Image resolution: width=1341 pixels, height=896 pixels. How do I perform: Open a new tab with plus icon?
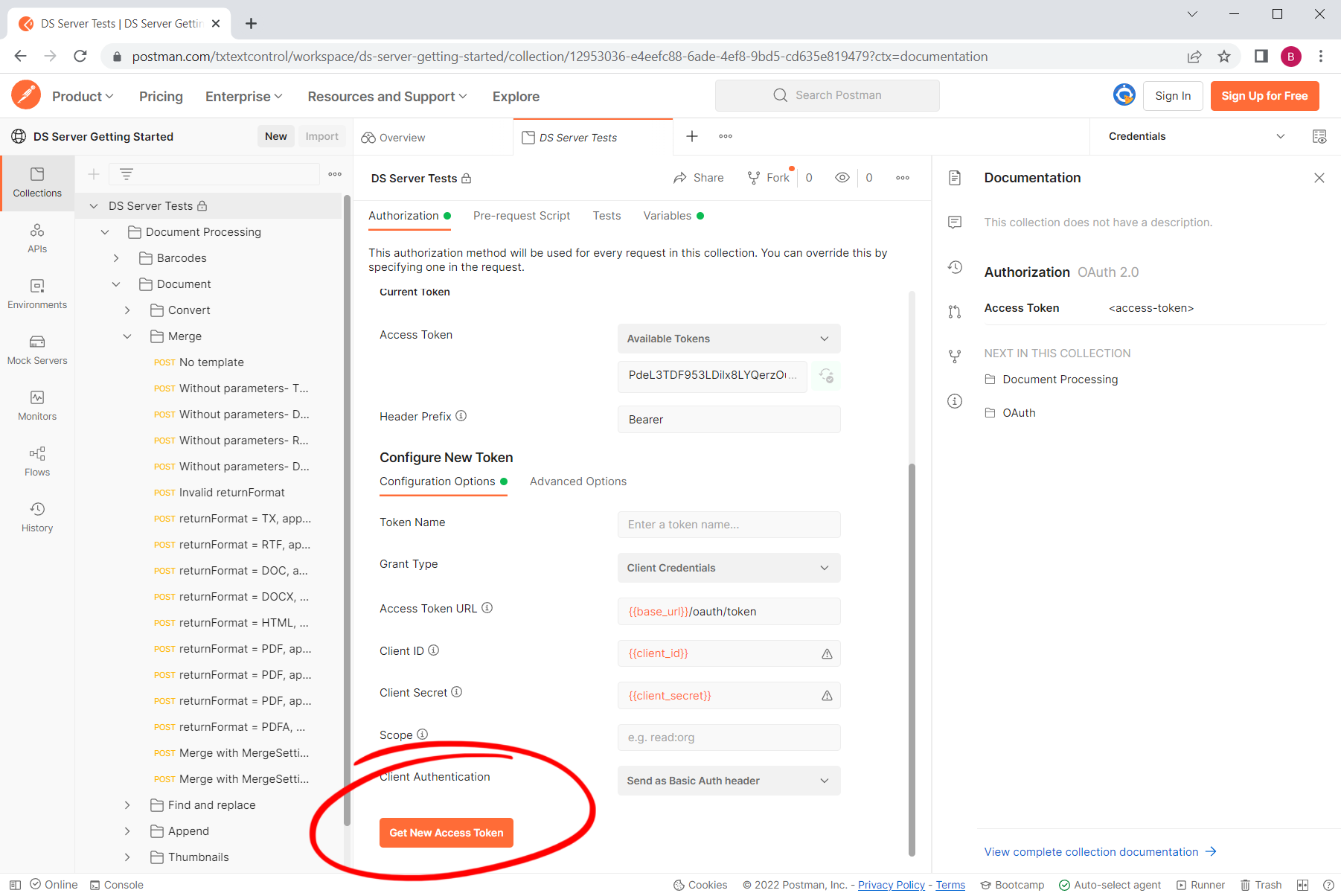click(692, 136)
